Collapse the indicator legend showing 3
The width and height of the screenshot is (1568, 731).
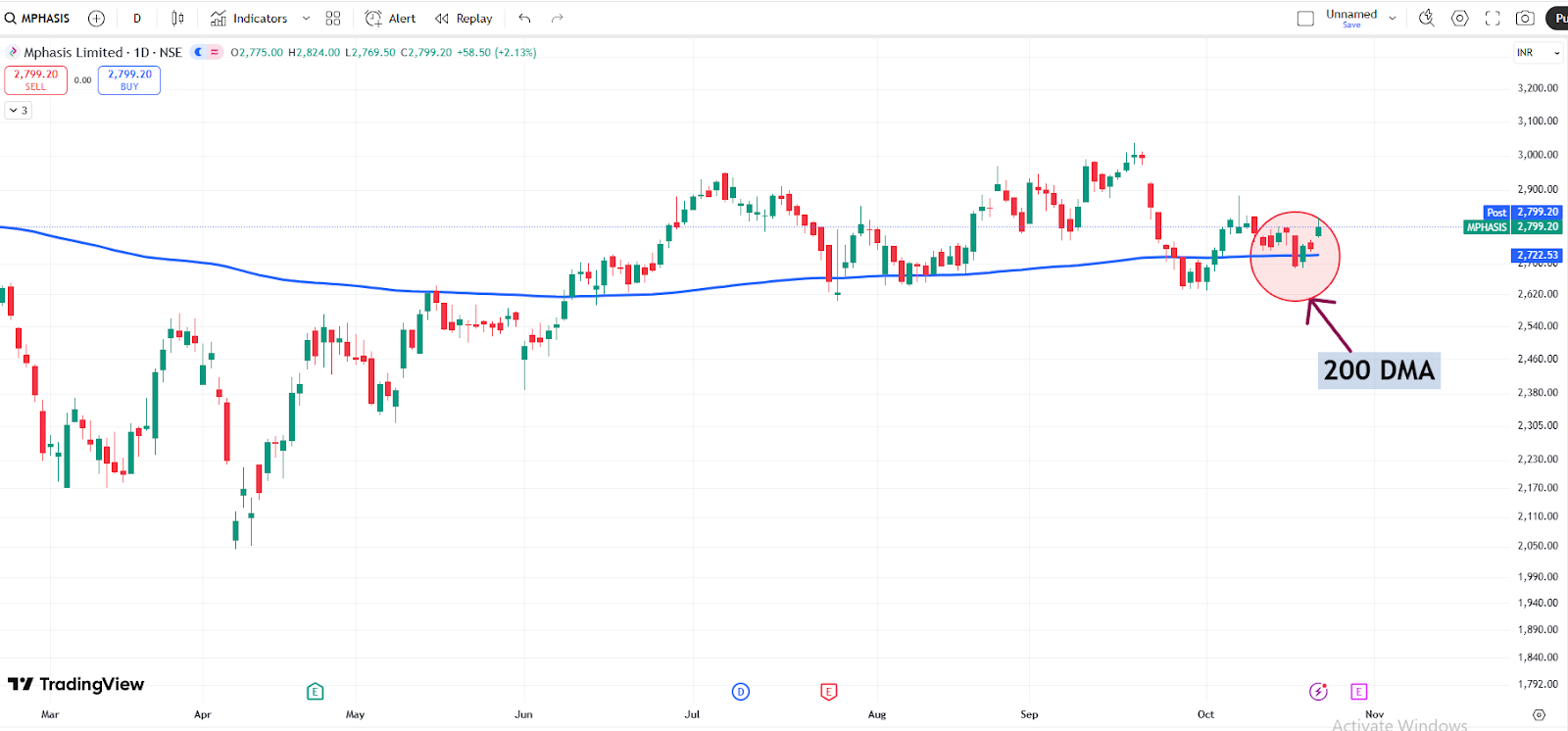point(19,111)
